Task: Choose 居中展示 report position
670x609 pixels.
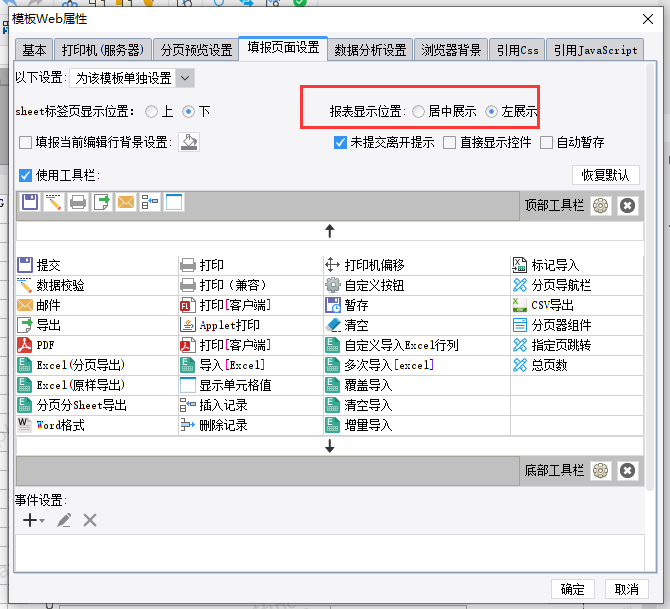Action: (x=418, y=112)
